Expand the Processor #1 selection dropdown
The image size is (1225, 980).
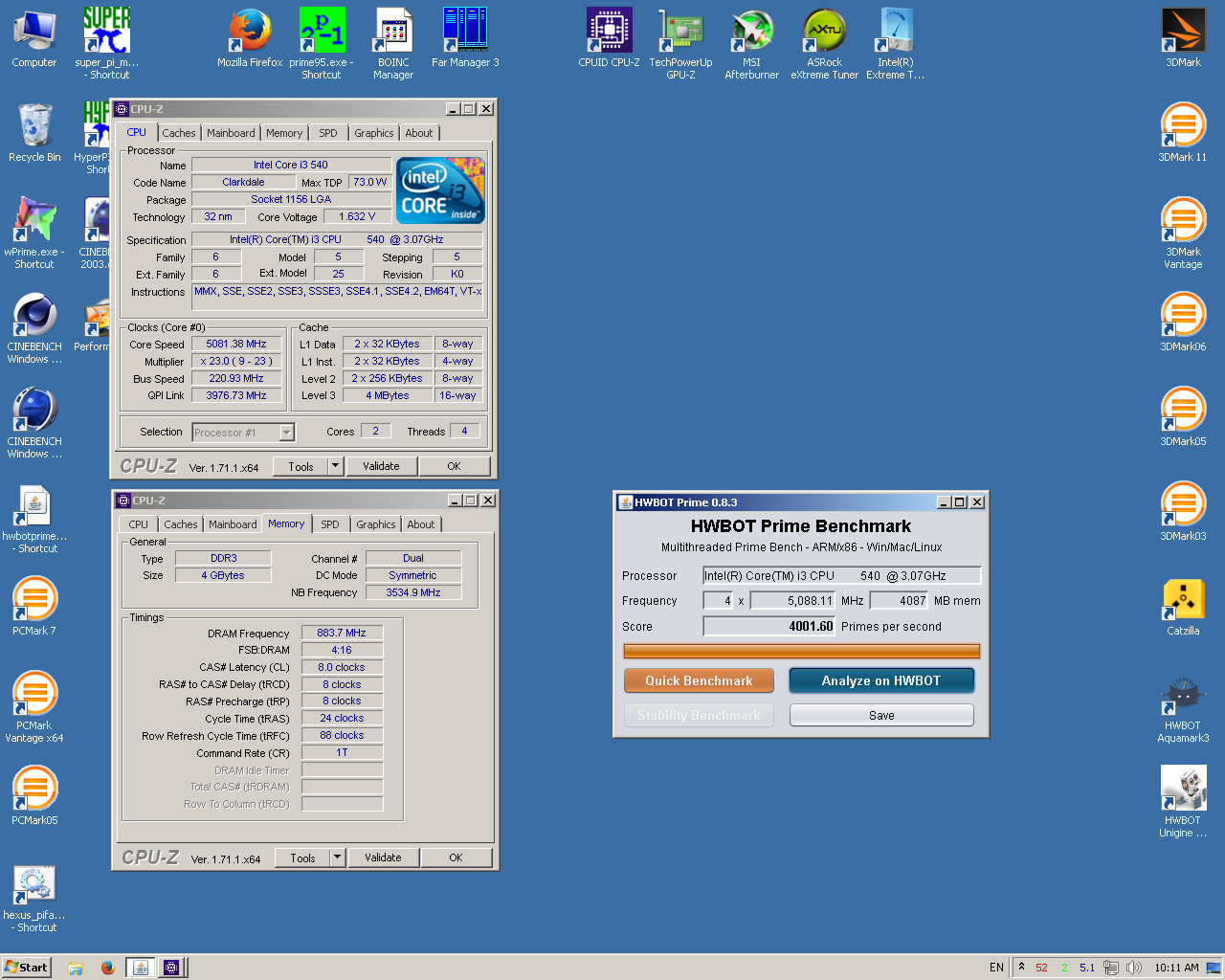tap(286, 433)
